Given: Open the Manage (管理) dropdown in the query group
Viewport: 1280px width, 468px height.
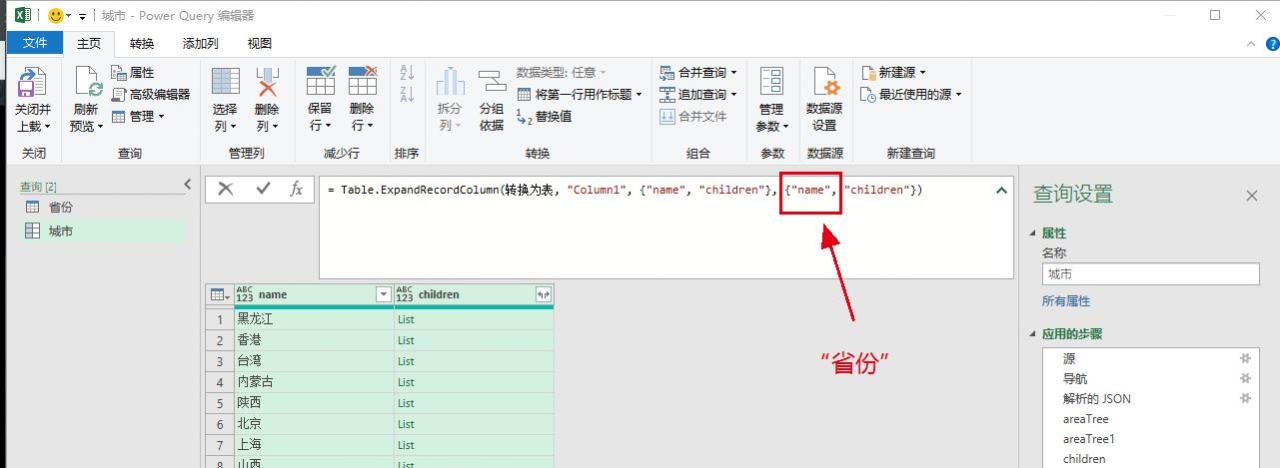Looking at the screenshot, I should tap(138, 116).
